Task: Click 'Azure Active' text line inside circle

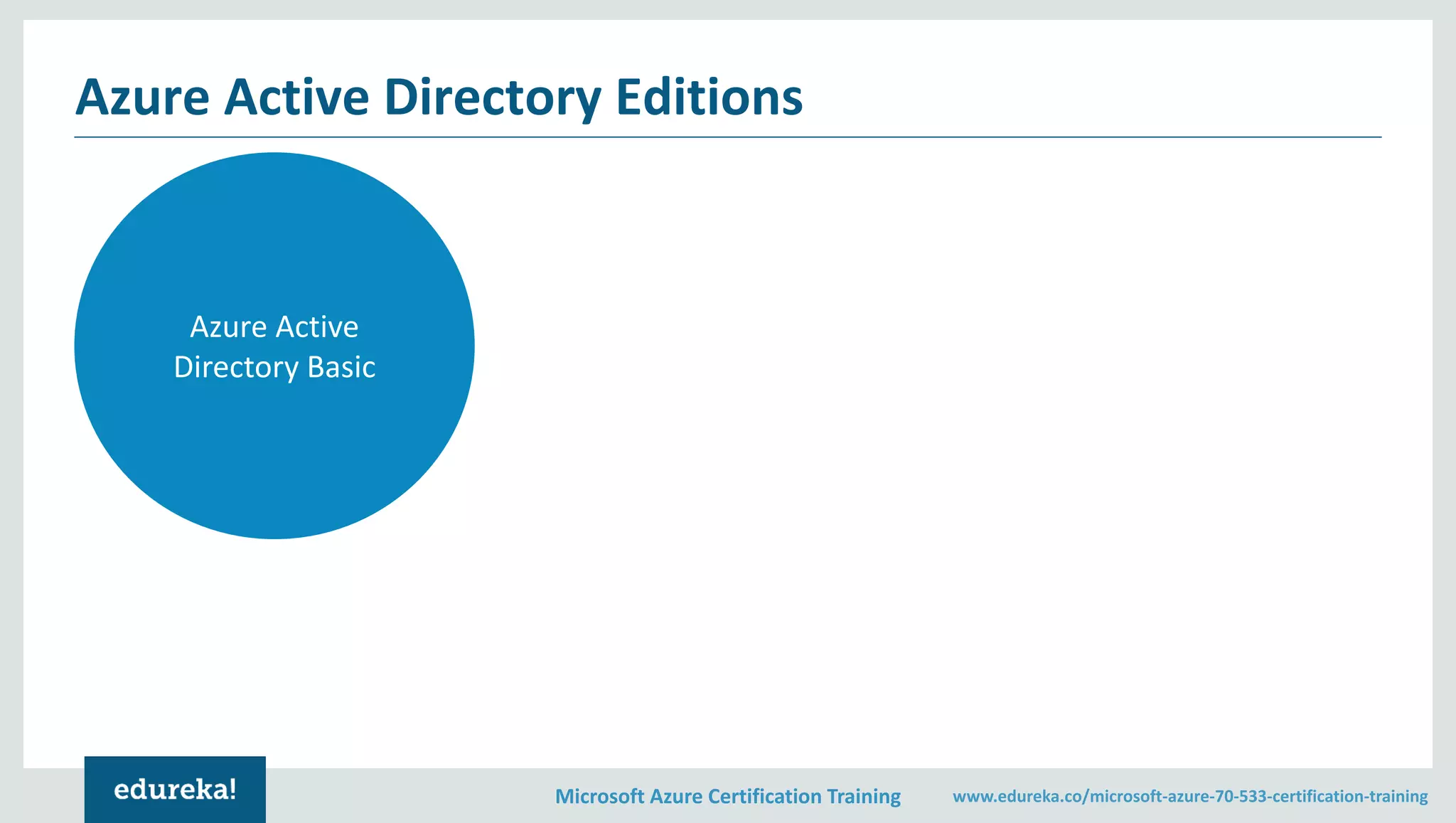Action: (x=274, y=327)
